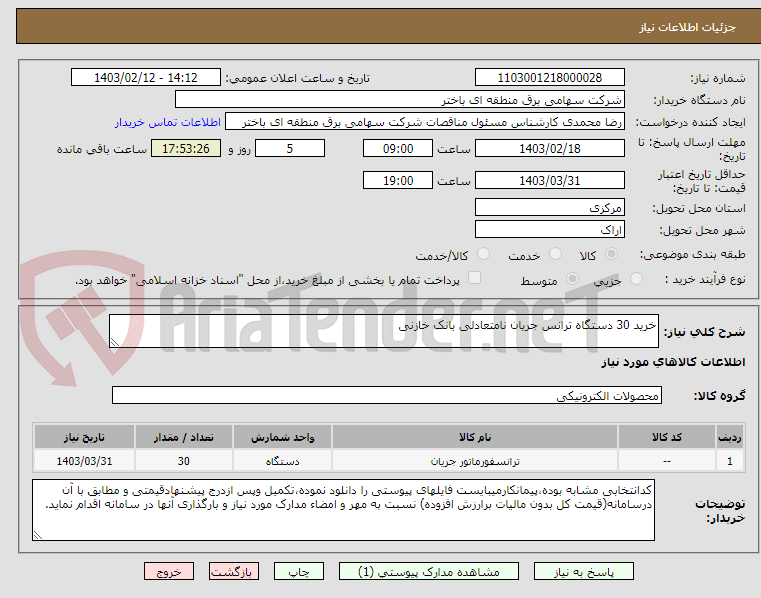Click the delivery city field اراک

[x=549, y=230]
